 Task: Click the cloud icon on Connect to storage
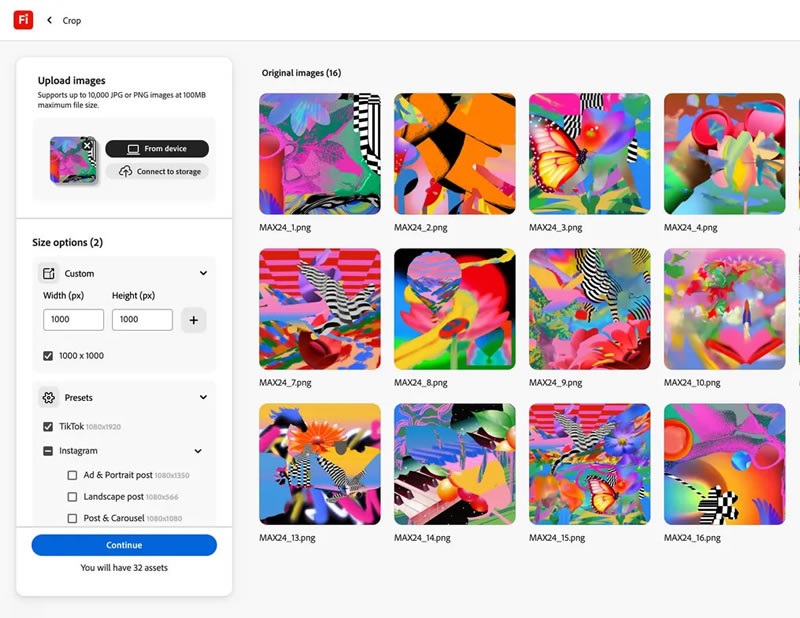[125, 172]
